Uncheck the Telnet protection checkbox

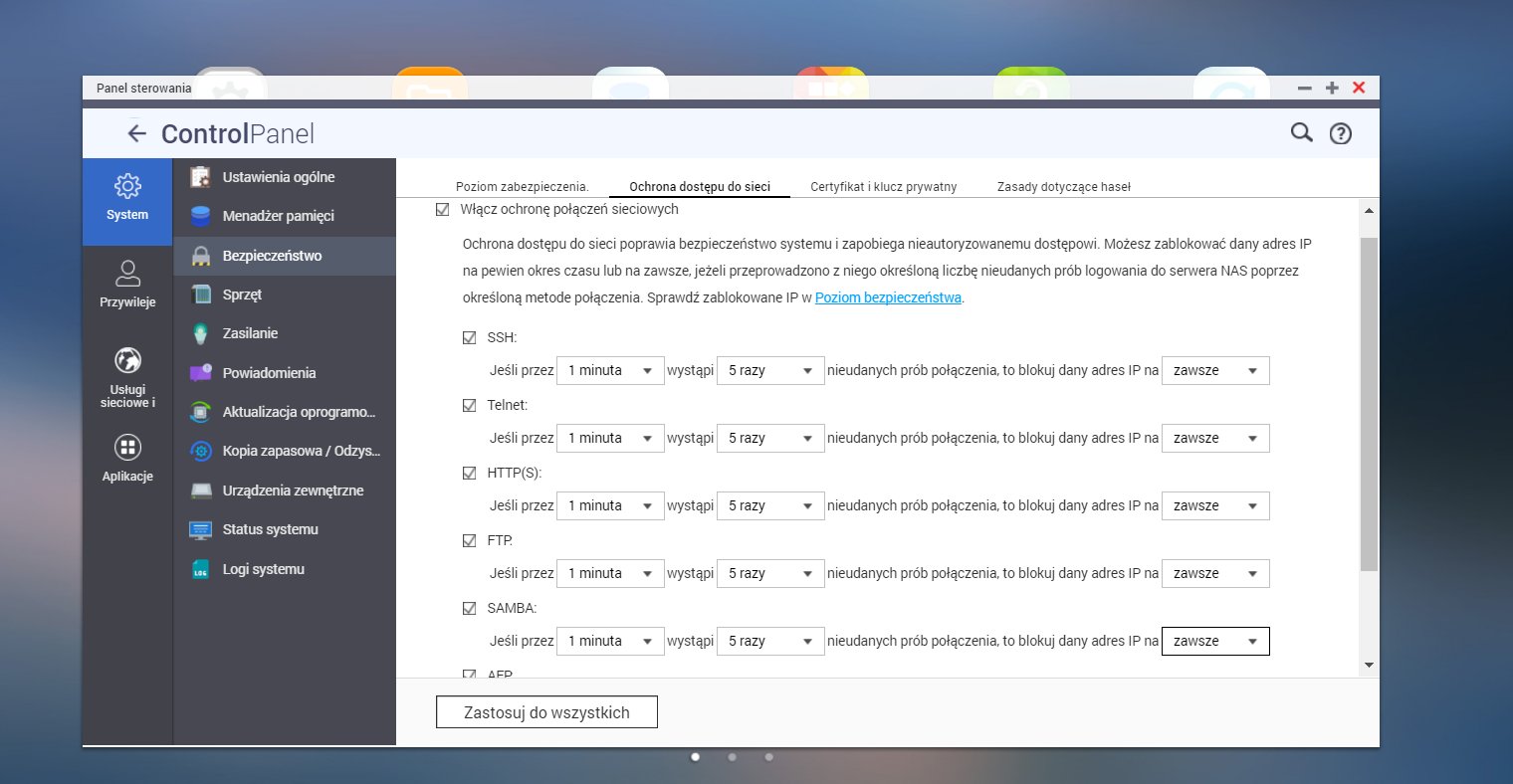470,406
